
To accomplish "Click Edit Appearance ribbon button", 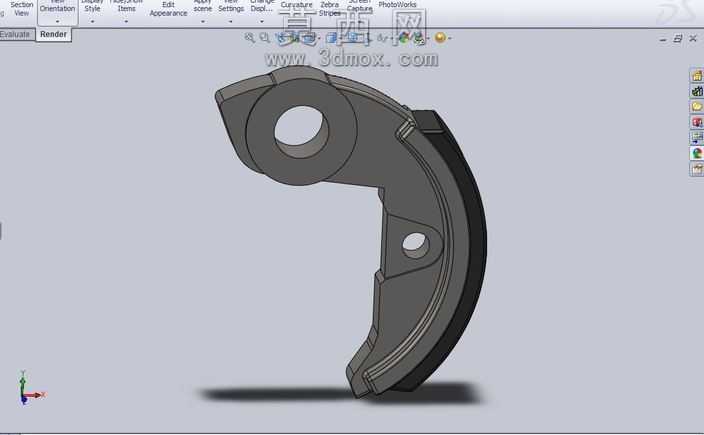I will [x=168, y=9].
